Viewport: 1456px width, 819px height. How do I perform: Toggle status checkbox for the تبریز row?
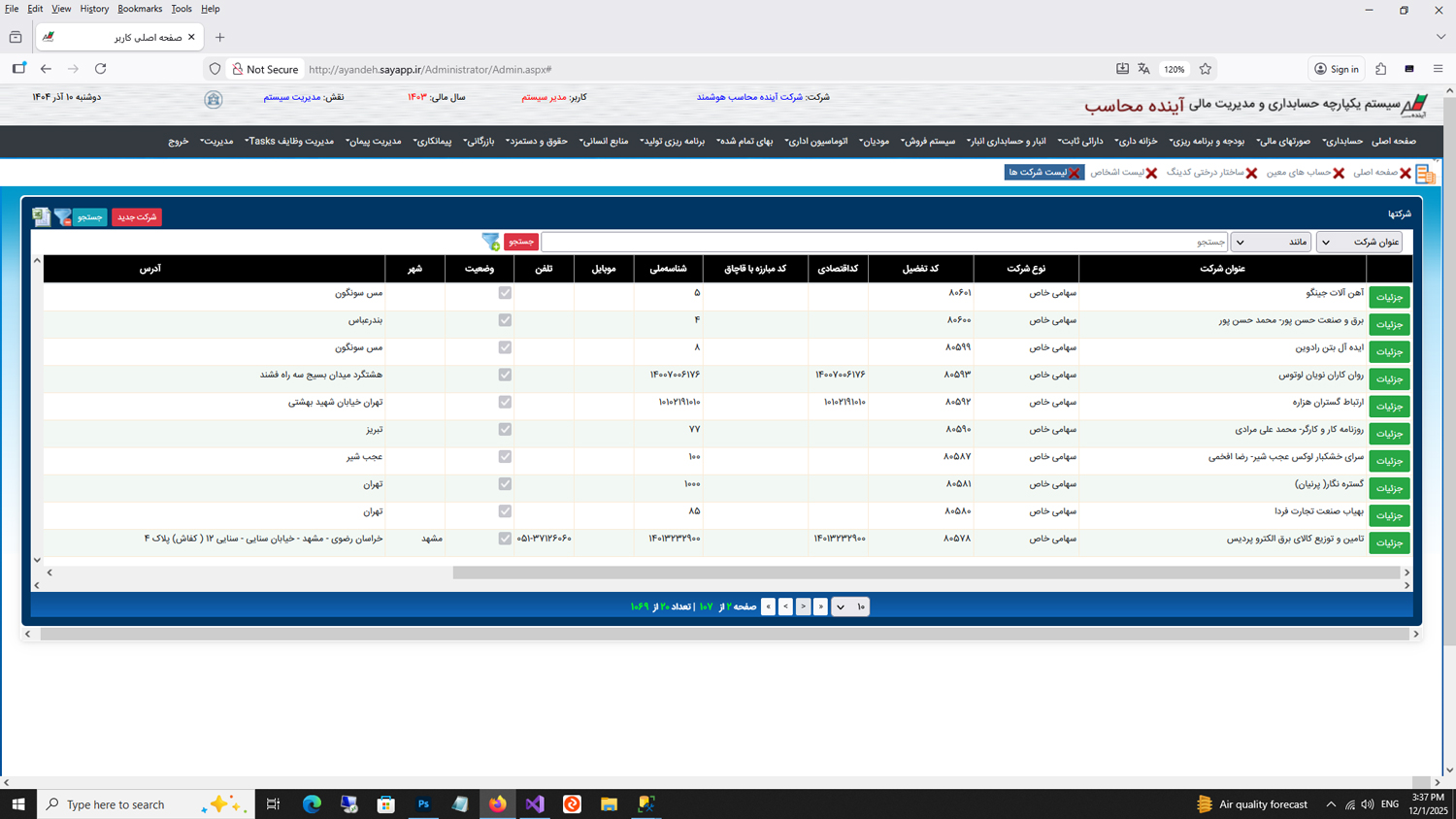pos(505,429)
